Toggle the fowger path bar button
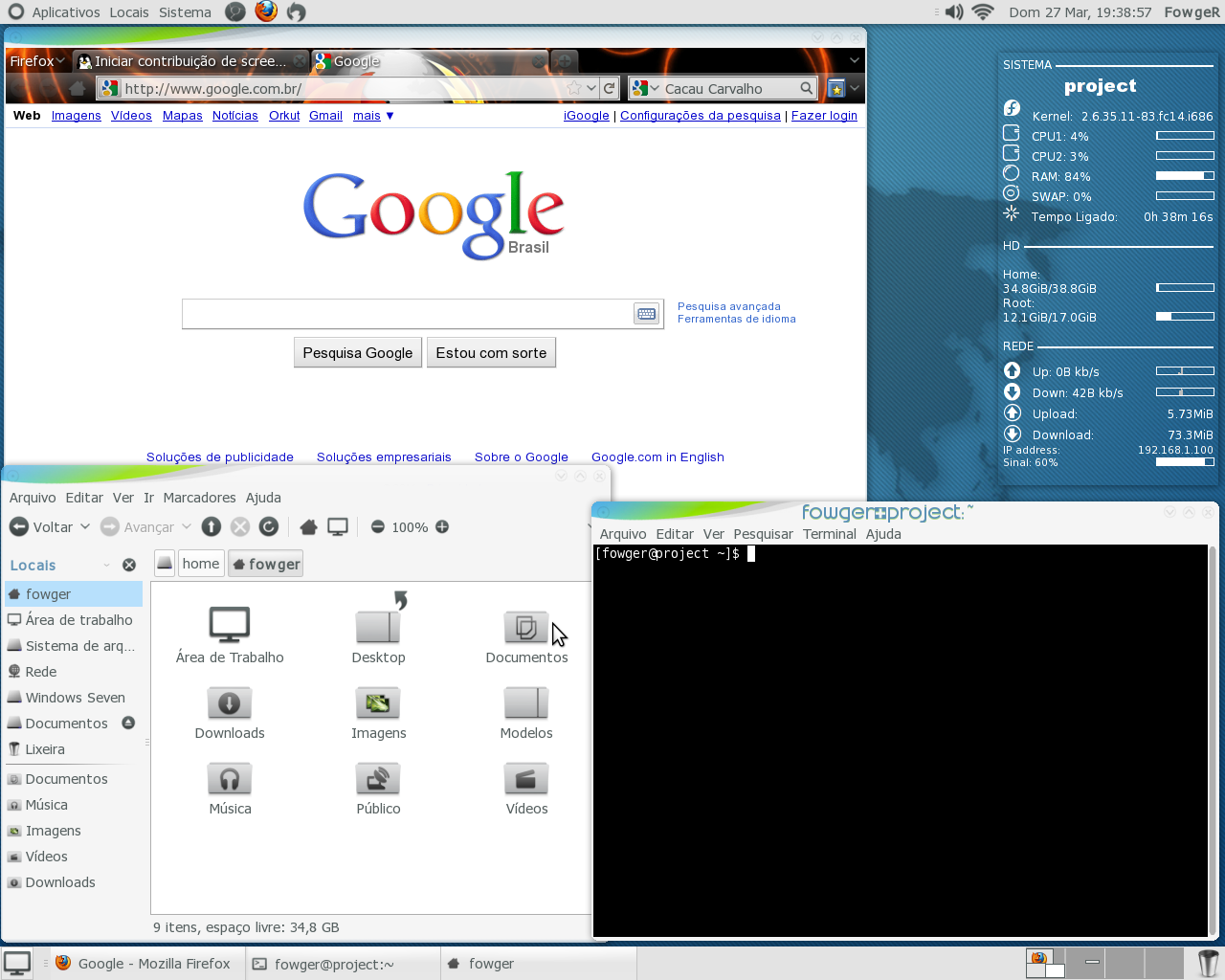Image resolution: width=1225 pixels, height=980 pixels. [266, 564]
